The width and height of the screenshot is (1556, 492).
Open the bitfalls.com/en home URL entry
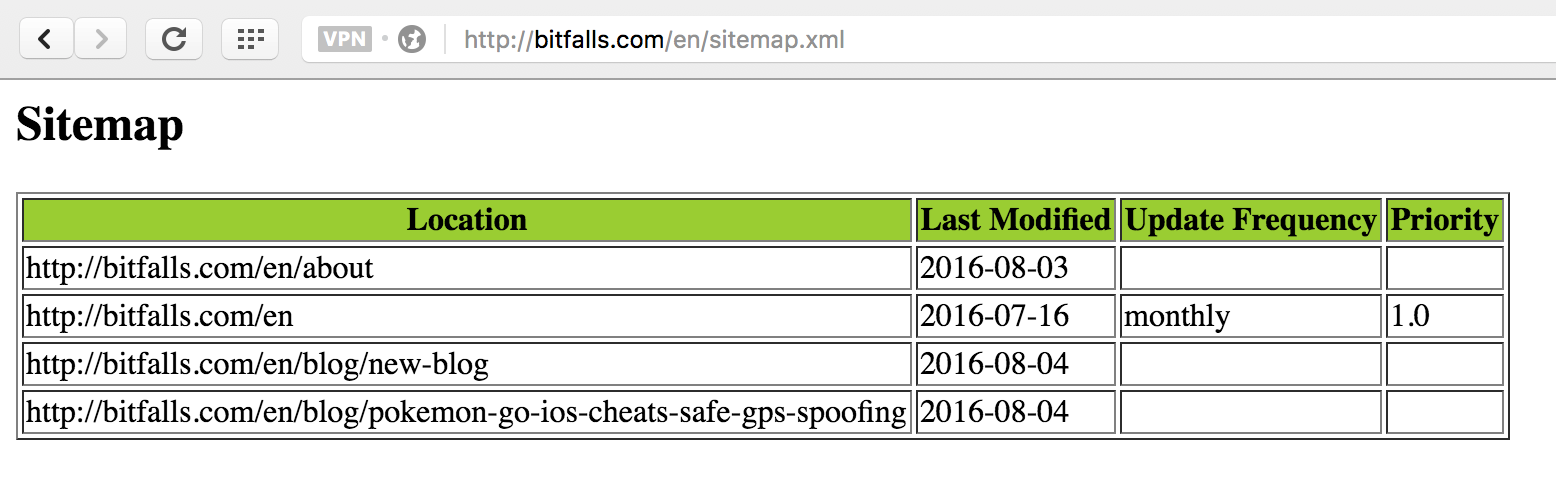pos(159,316)
